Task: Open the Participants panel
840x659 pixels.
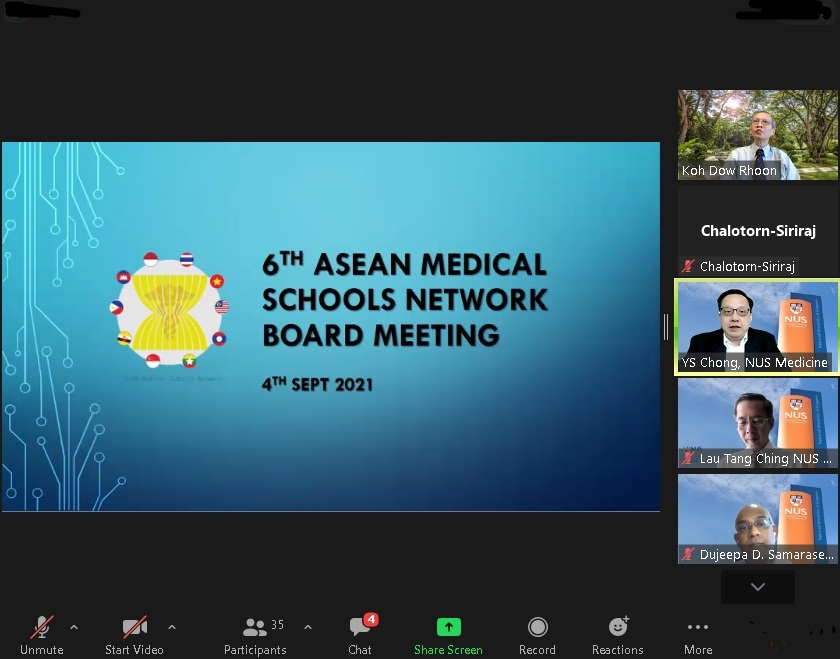Action: (x=255, y=628)
